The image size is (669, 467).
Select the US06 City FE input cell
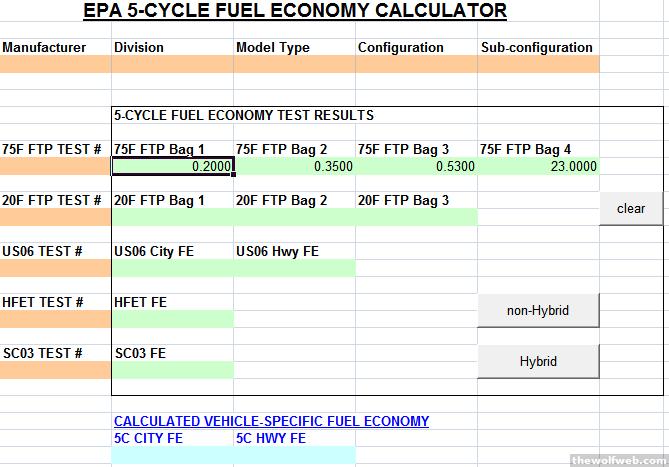[x=173, y=269]
